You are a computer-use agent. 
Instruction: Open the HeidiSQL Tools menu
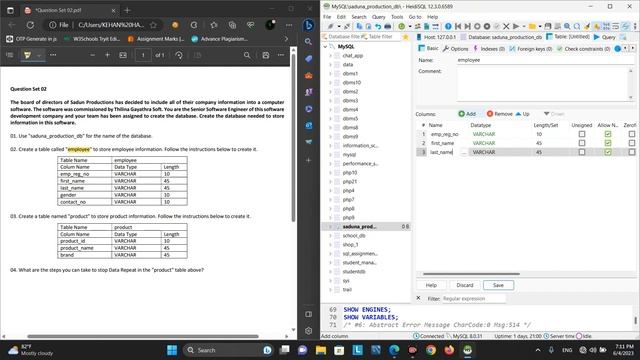tap(397, 17)
